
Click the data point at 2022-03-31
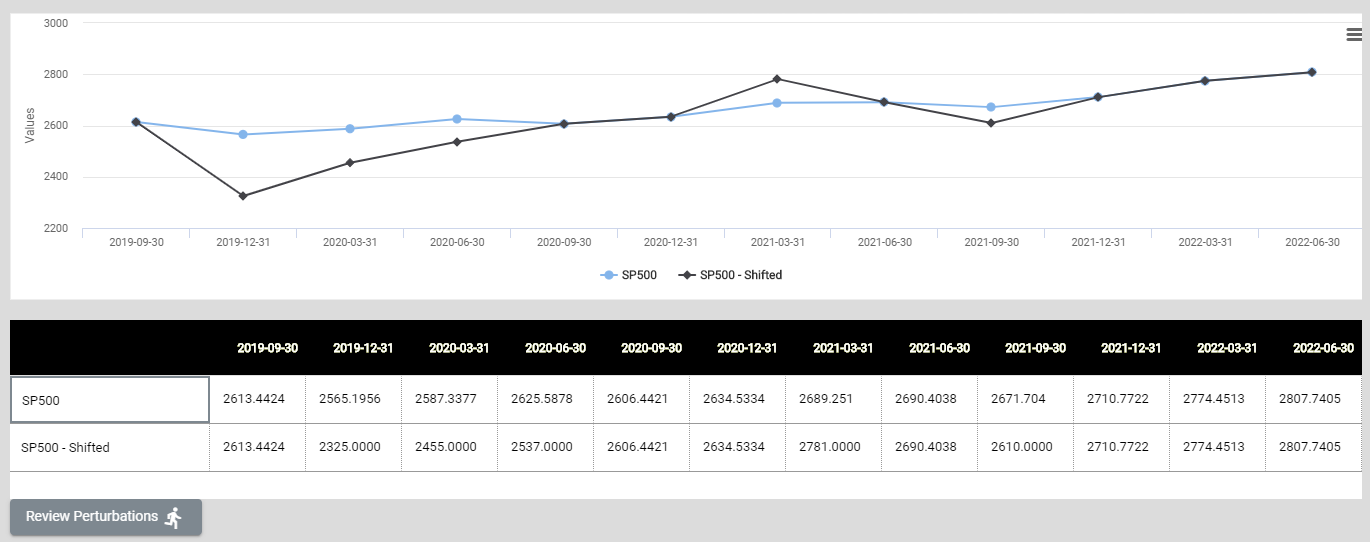coord(1205,80)
